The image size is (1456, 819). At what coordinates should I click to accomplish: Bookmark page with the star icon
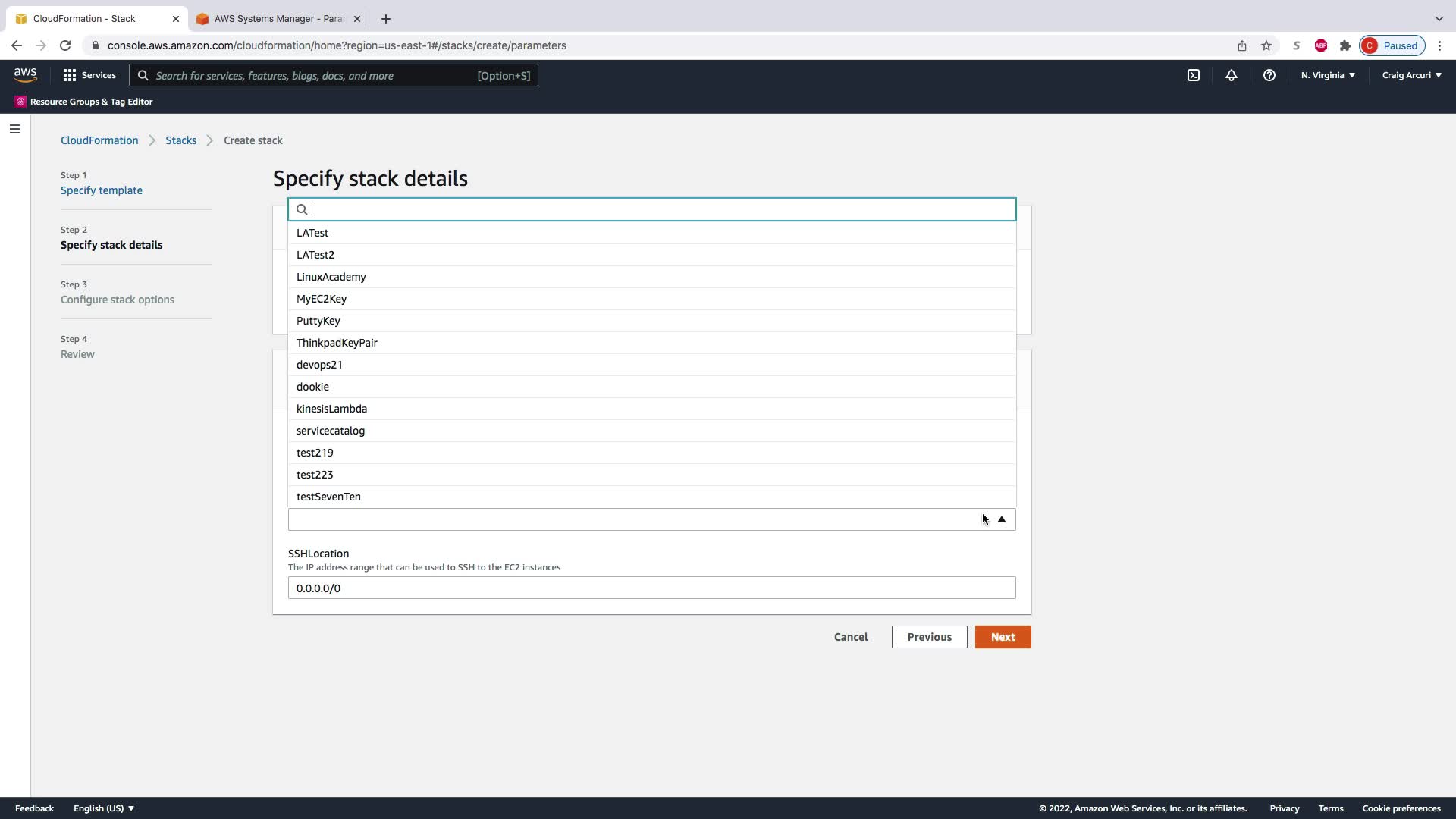[1266, 45]
